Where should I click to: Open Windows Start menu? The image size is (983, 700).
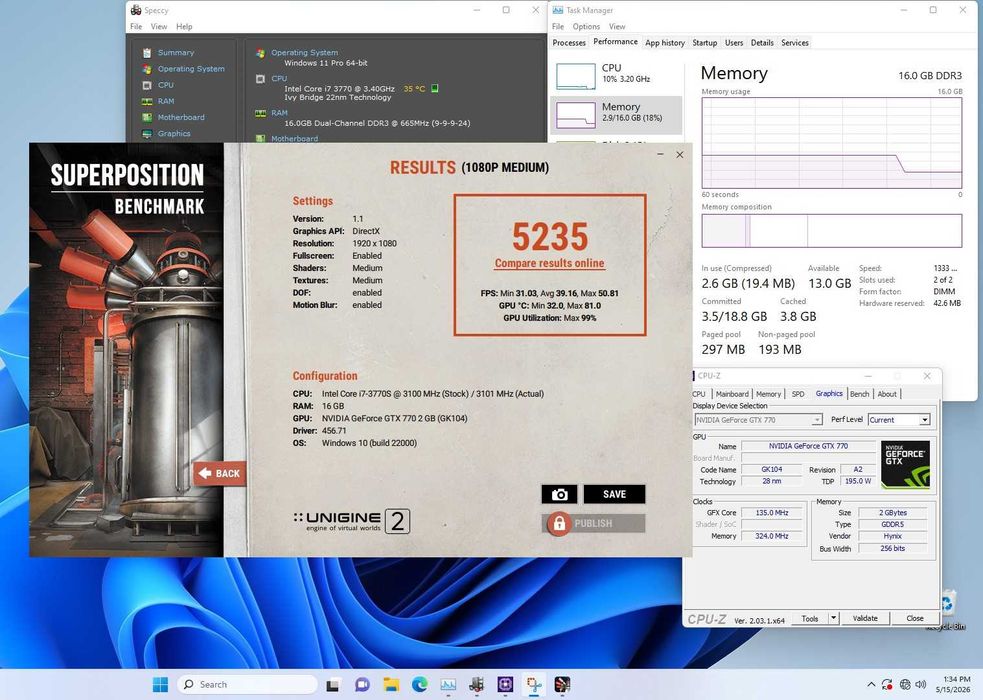point(160,684)
